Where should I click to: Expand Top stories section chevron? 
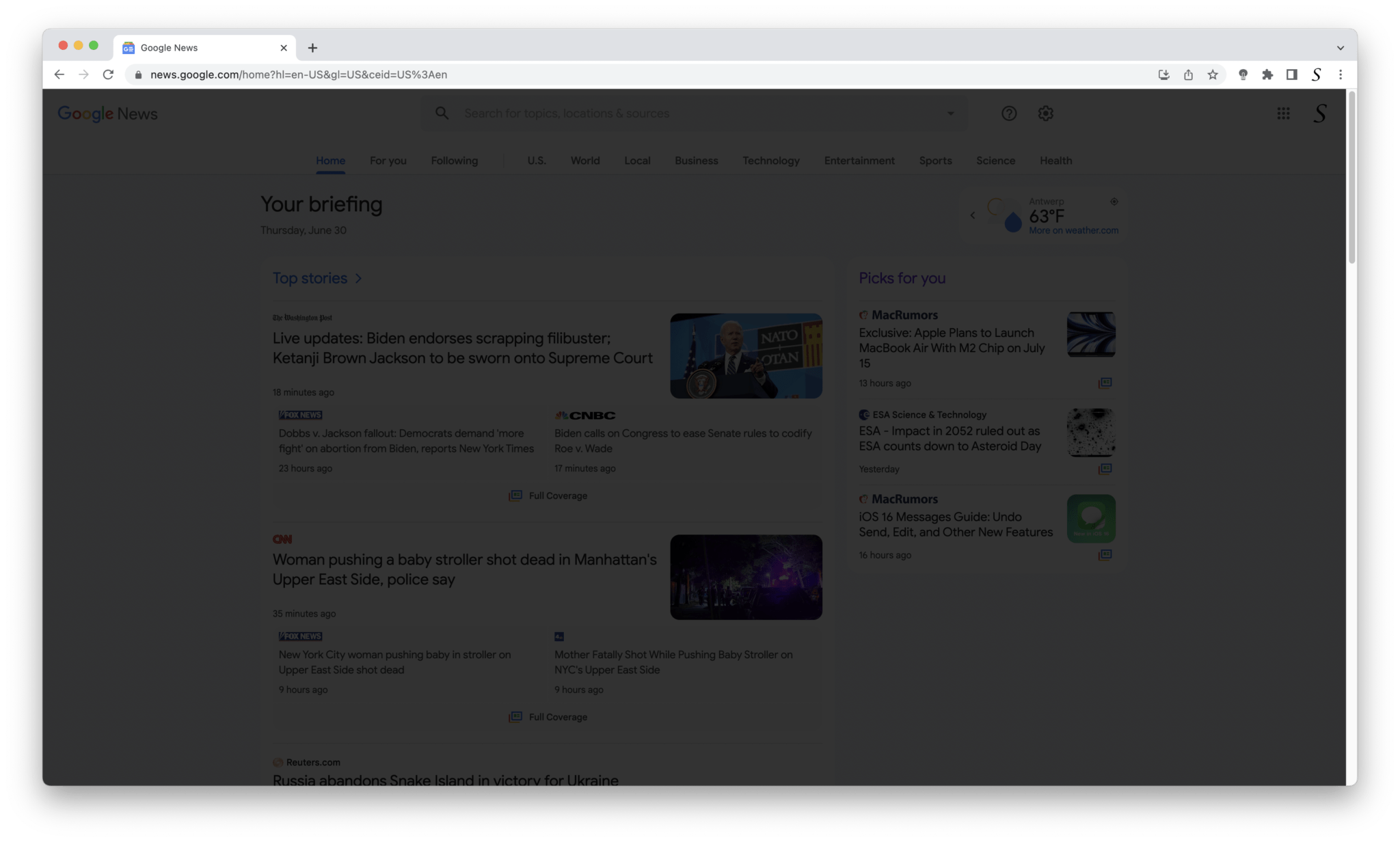(x=358, y=278)
